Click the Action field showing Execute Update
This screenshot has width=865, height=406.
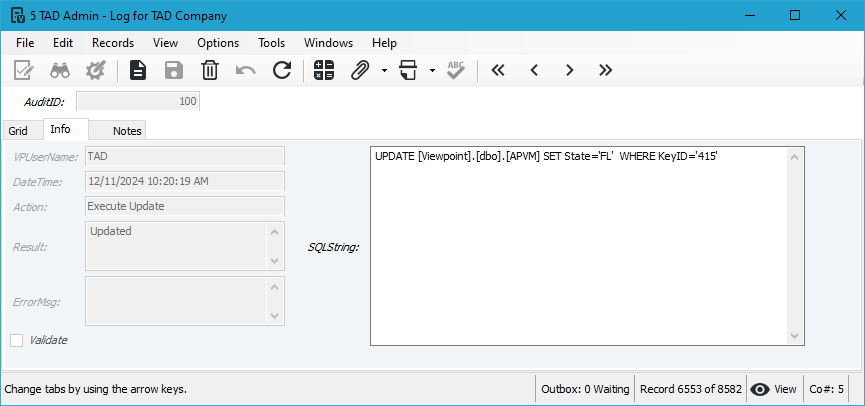185,206
